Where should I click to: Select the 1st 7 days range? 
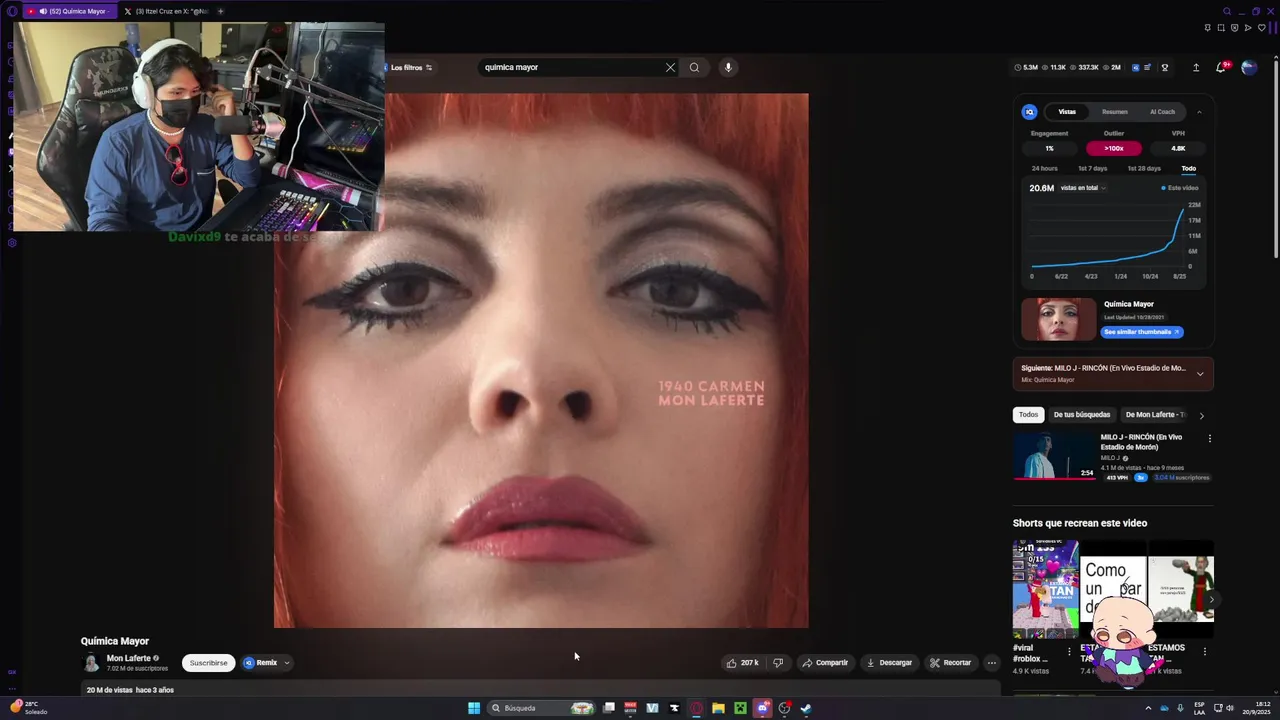1092,168
